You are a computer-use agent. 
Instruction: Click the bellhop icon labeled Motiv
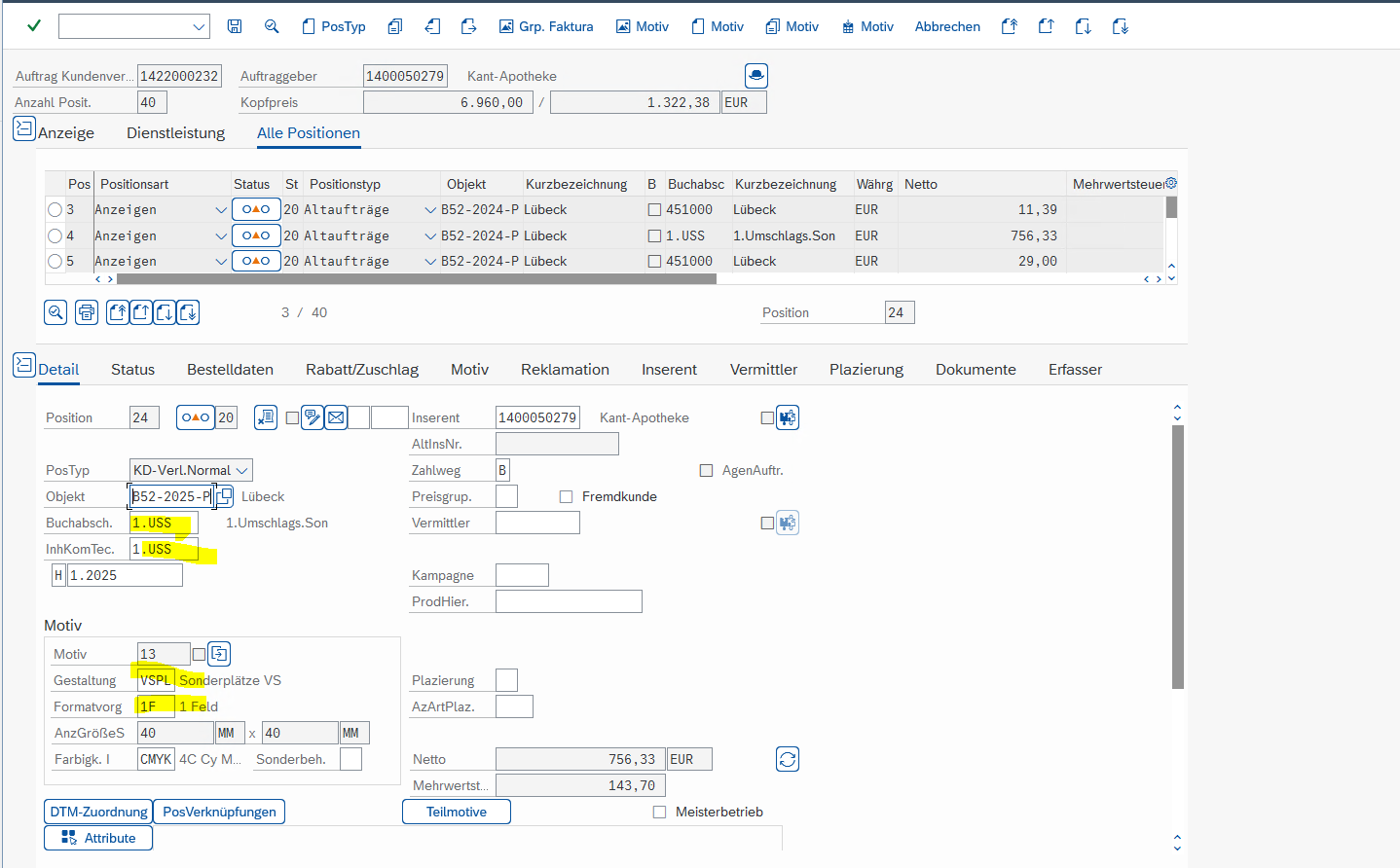point(866,26)
